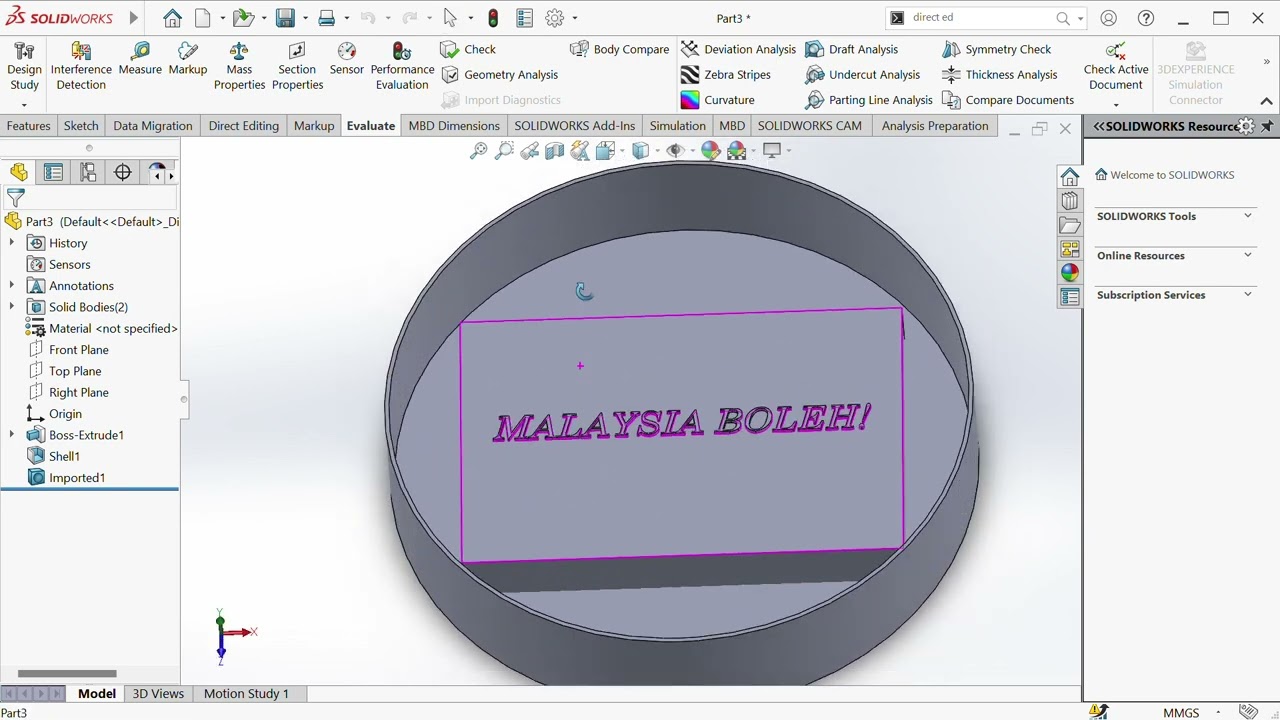Image resolution: width=1280 pixels, height=720 pixels.
Task: Open the View Settings monitor icon
Action: tap(772, 151)
